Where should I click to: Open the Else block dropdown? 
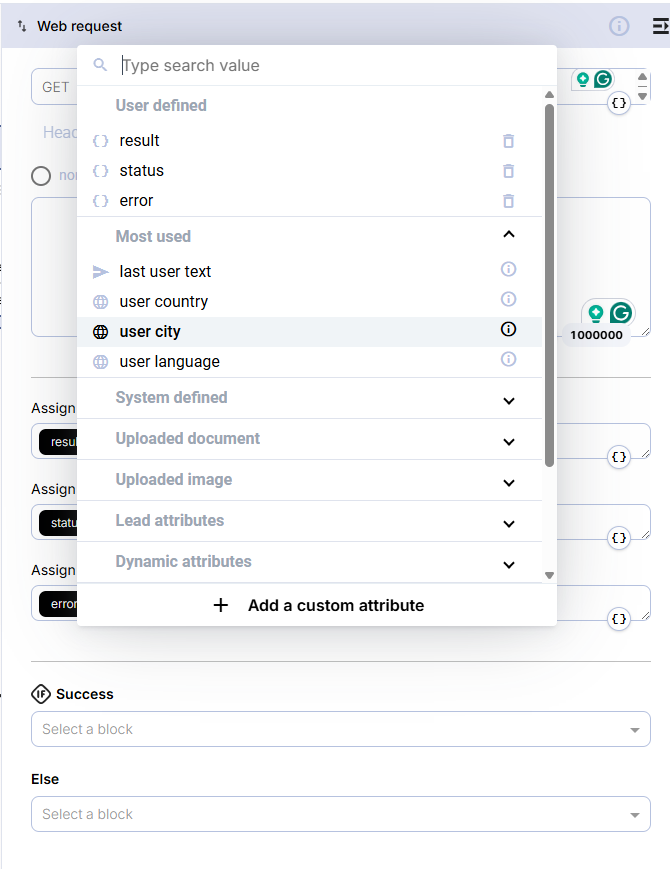point(340,814)
